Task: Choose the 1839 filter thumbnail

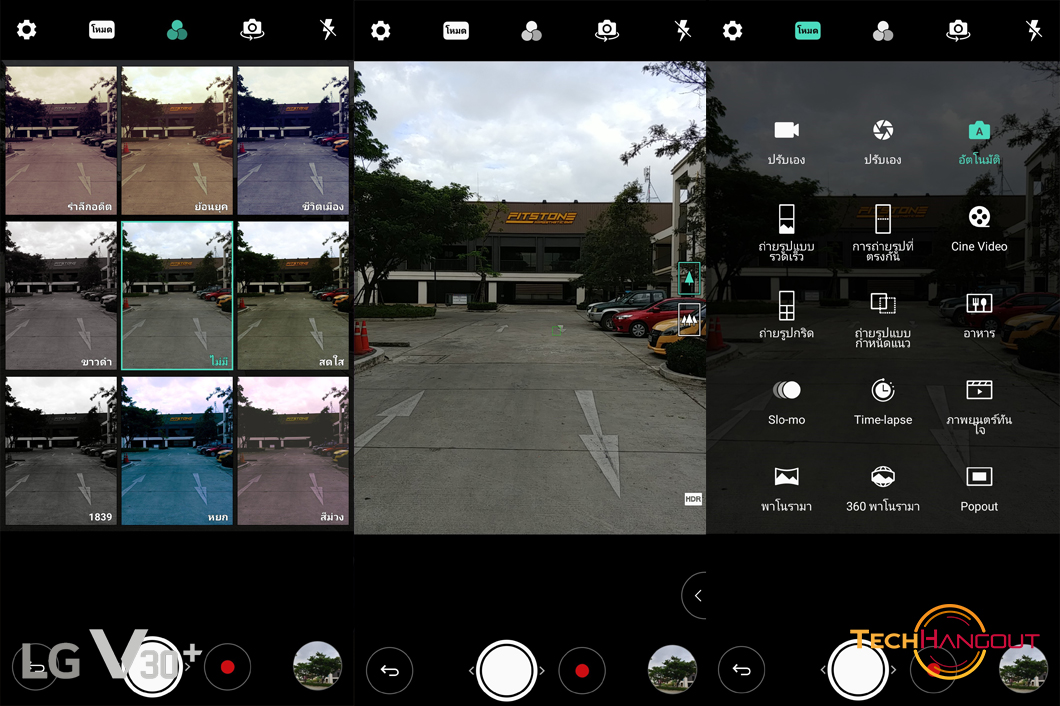Action: coord(61,451)
